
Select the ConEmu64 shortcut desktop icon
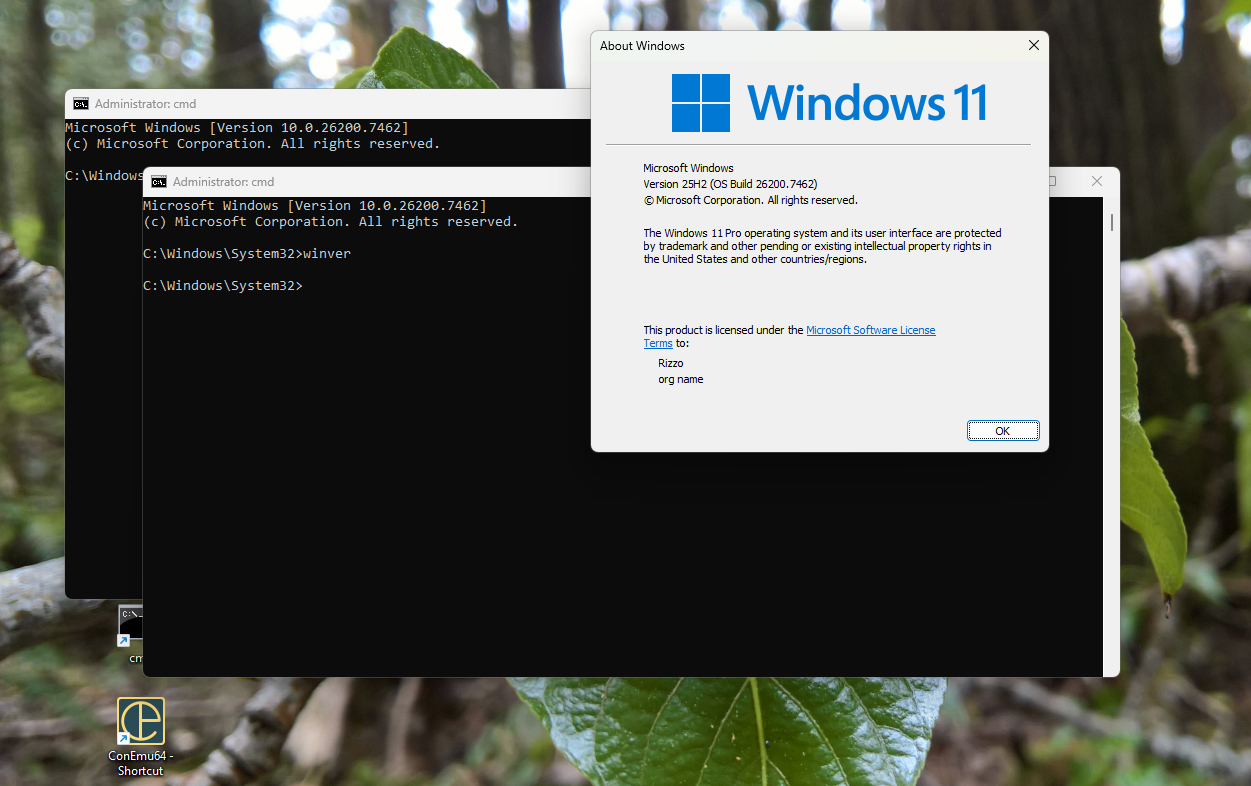141,721
